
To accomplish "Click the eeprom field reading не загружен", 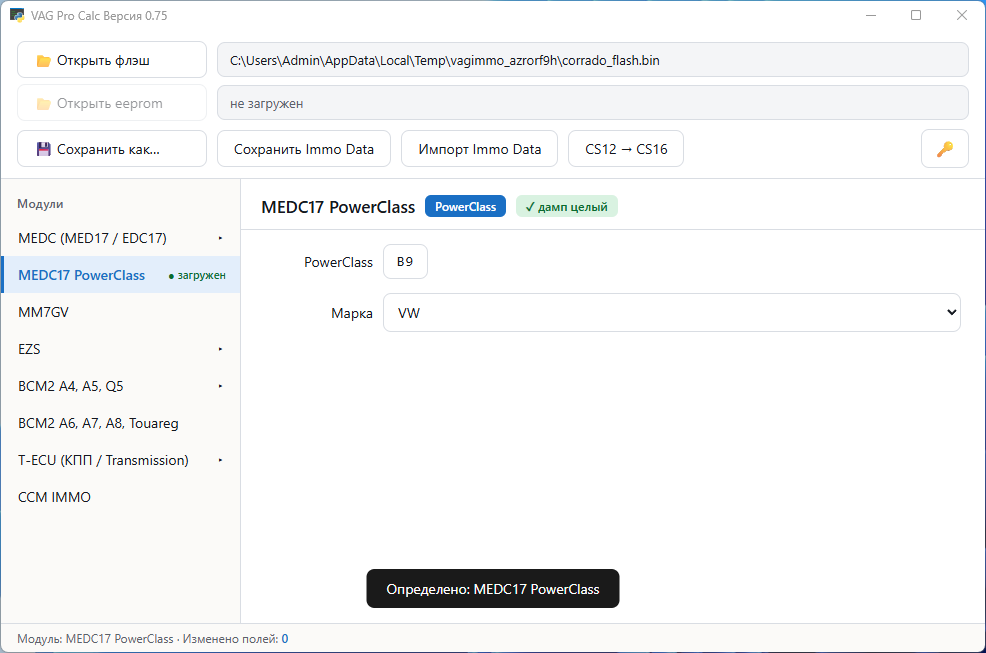I will [x=592, y=103].
